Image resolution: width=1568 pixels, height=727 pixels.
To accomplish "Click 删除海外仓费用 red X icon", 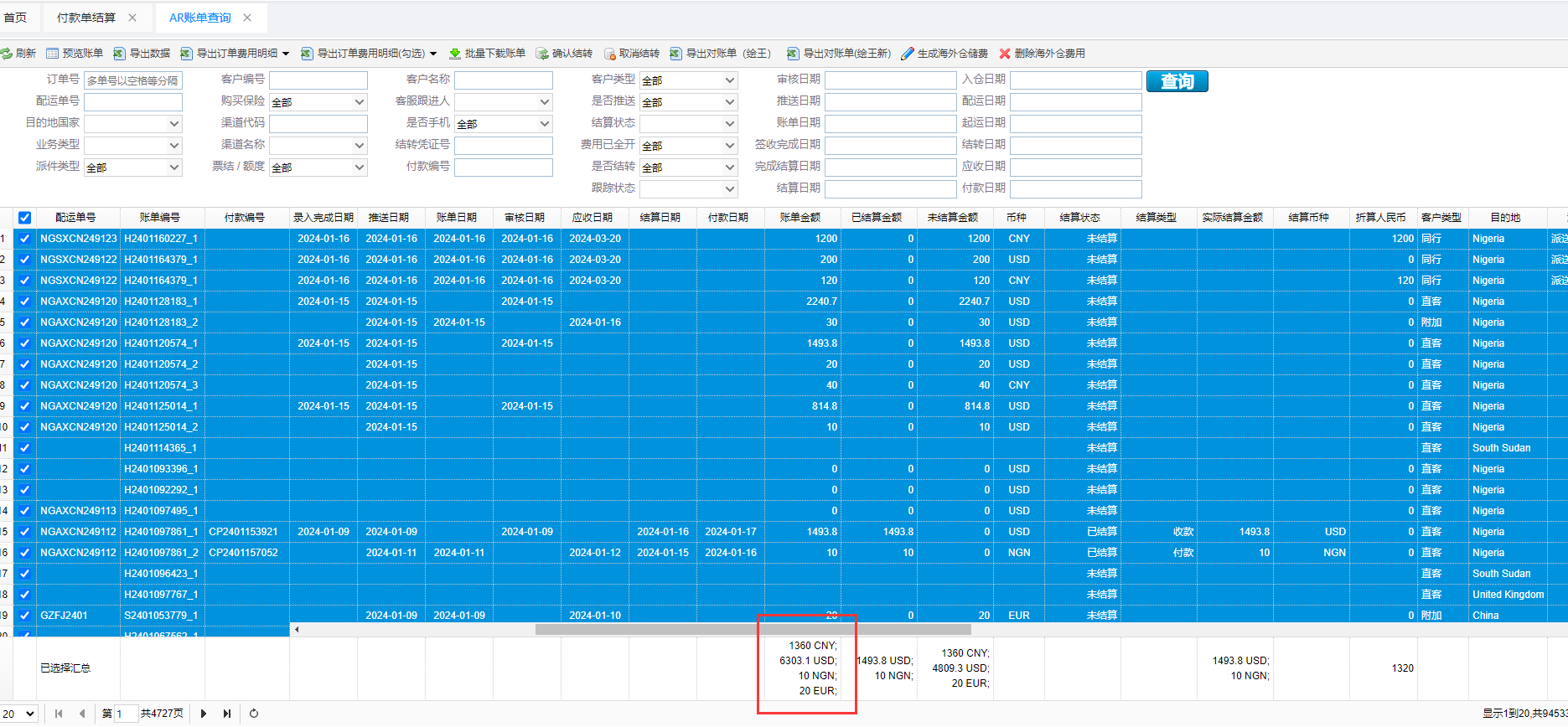I will click(x=1005, y=54).
